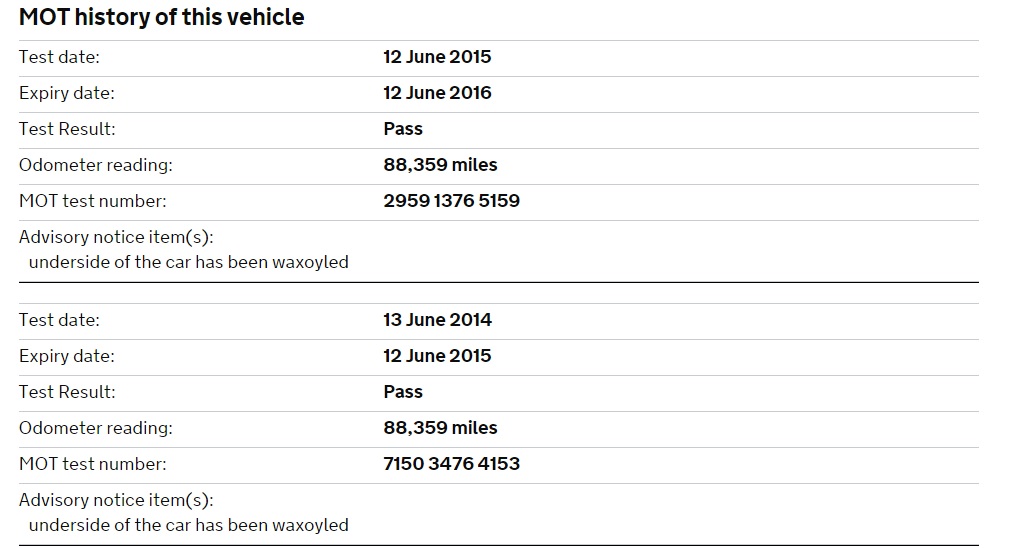1011x548 pixels.
Task: Select the test date 13 June 2014
Action: tap(437, 320)
